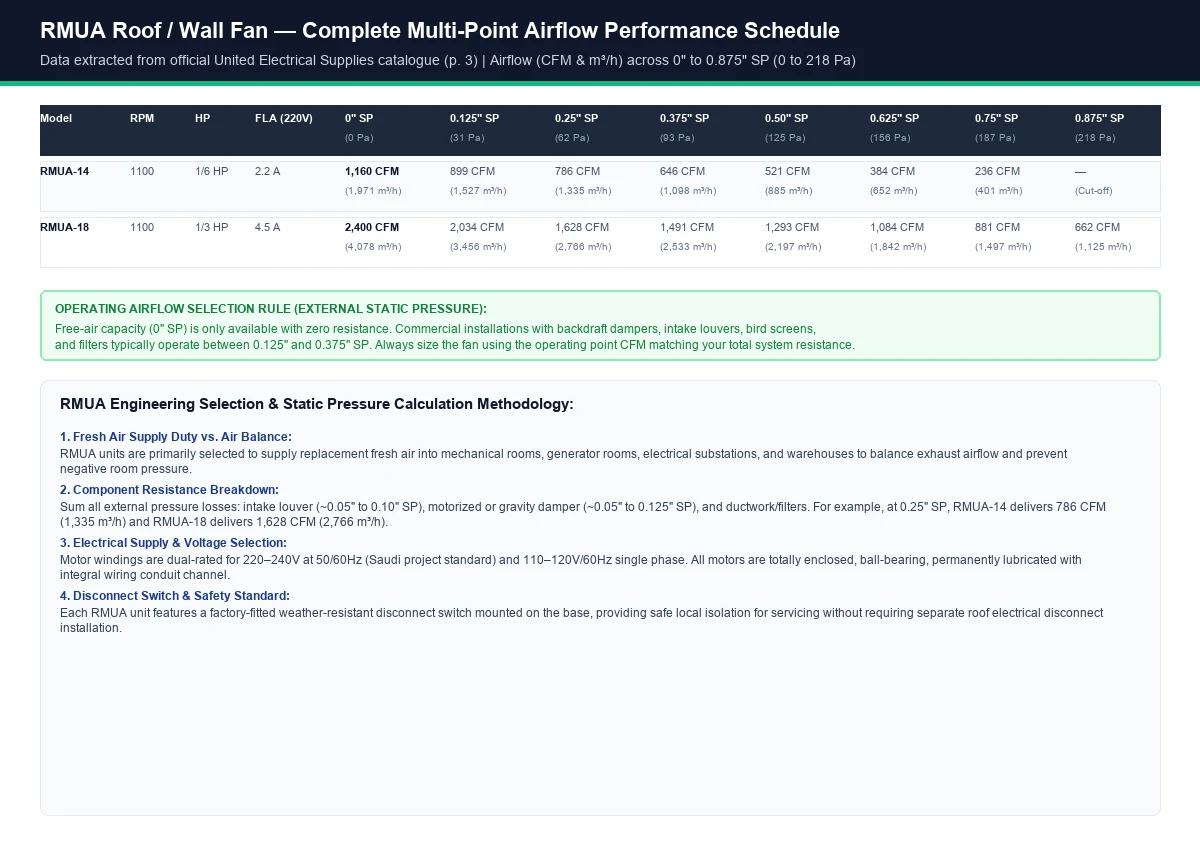Click the 0.25" SP column header
Screen dimensions: 1200x850
coord(576,118)
